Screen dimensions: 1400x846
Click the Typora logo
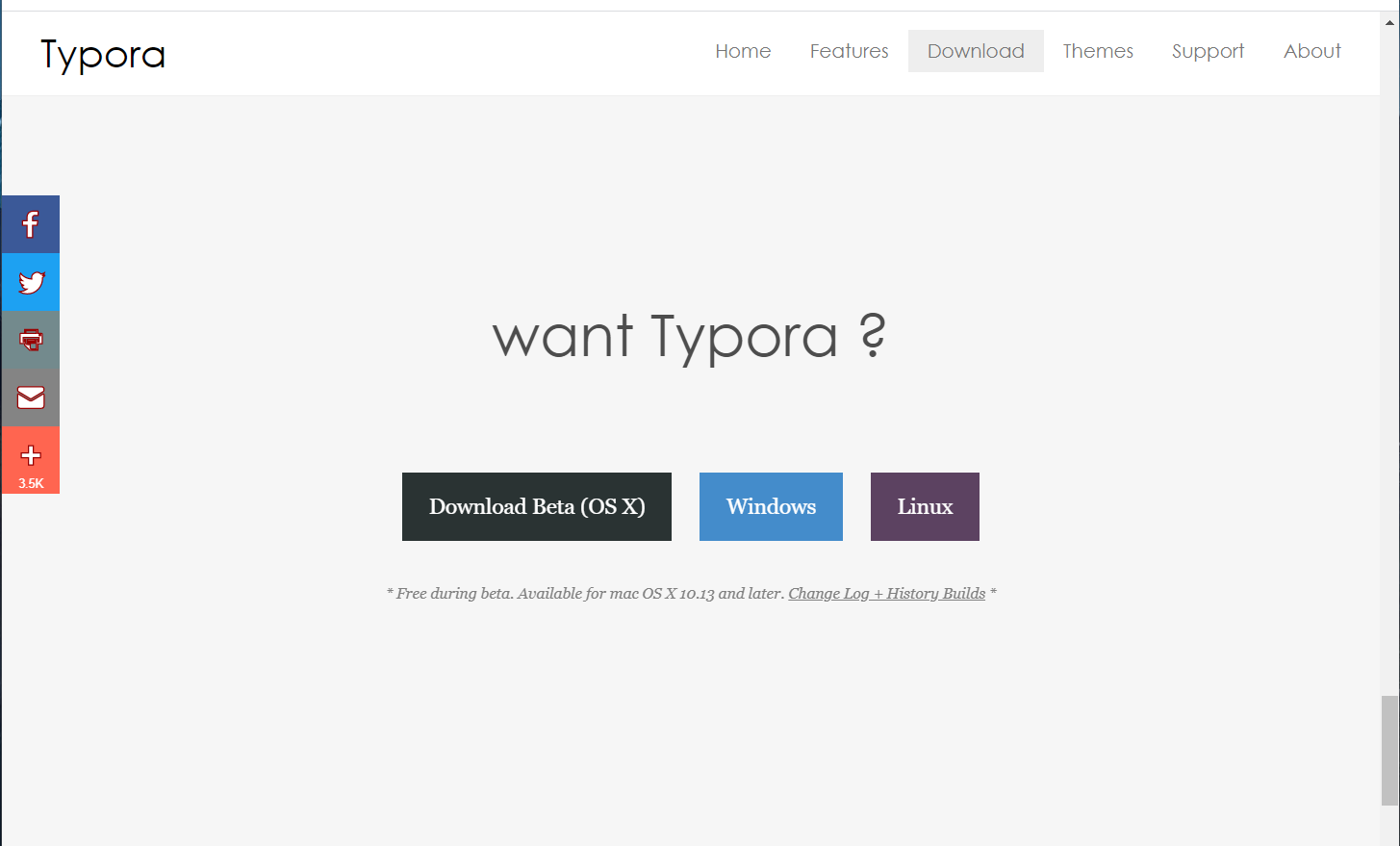[101, 54]
